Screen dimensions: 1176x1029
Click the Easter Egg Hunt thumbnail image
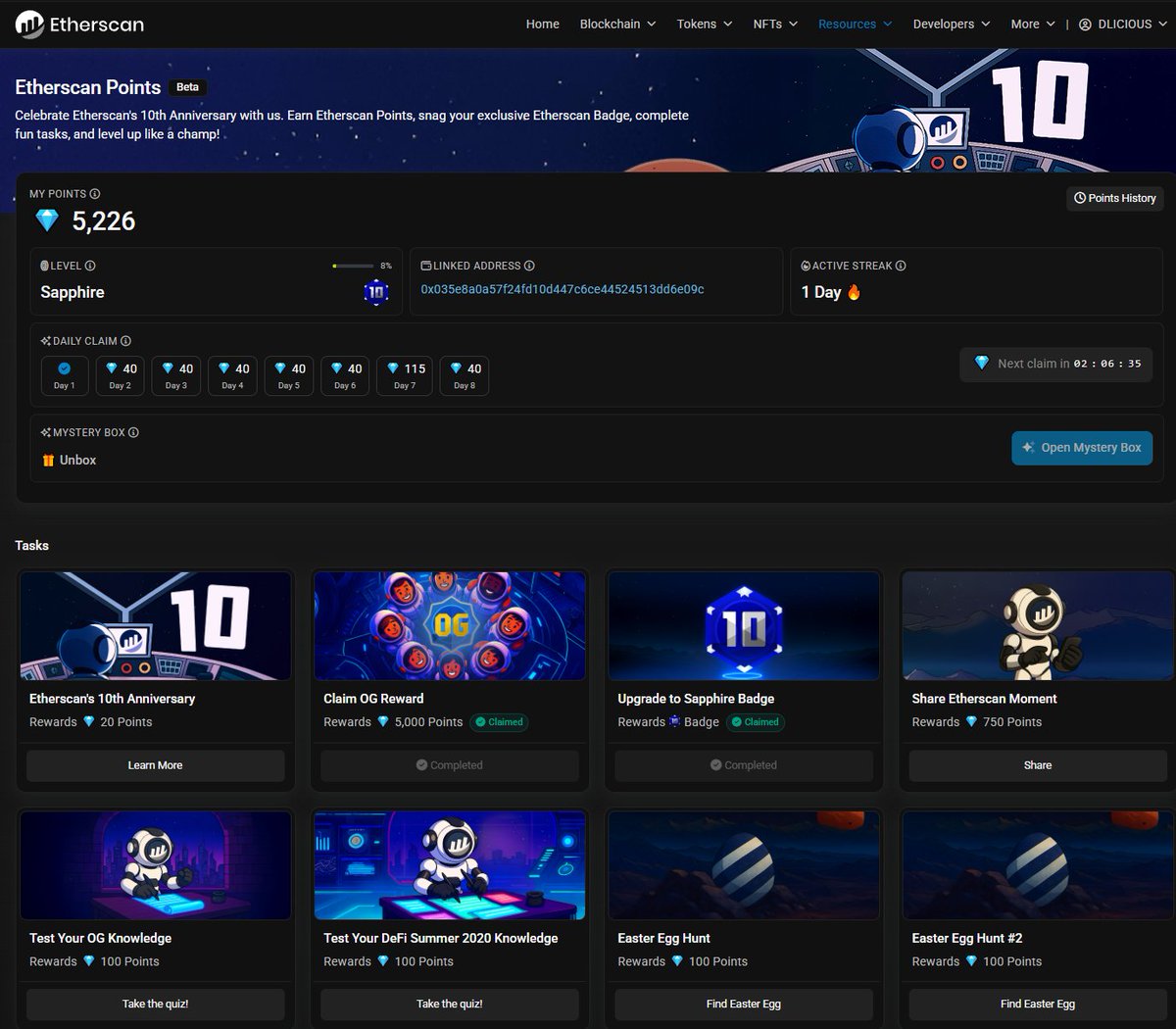(744, 865)
